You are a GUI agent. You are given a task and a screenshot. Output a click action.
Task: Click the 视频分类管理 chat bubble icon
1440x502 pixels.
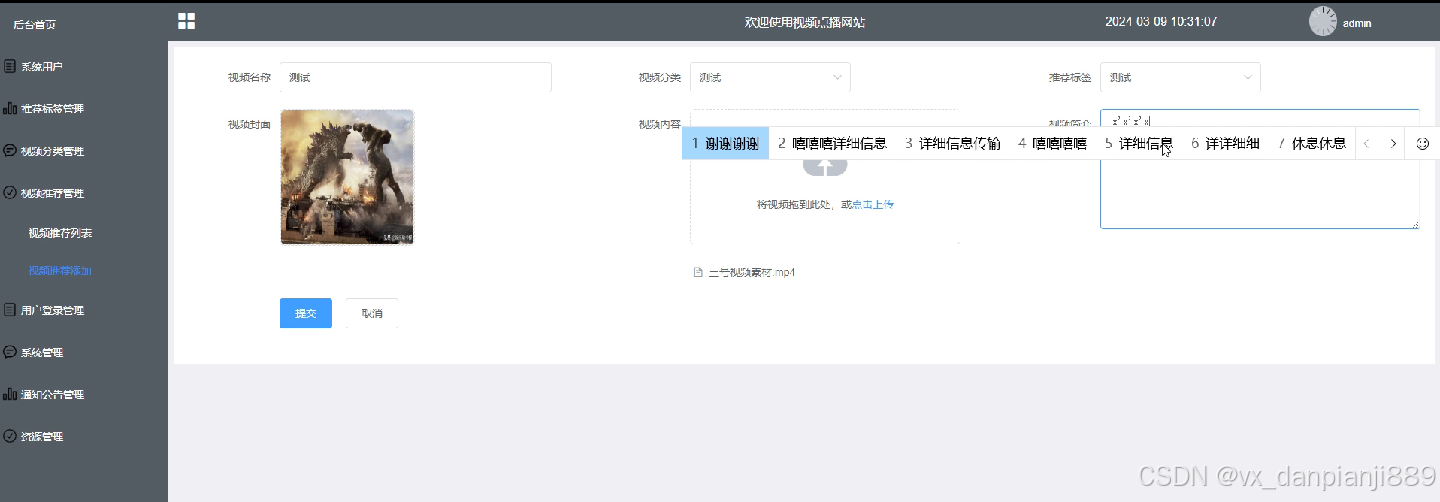(x=10, y=152)
